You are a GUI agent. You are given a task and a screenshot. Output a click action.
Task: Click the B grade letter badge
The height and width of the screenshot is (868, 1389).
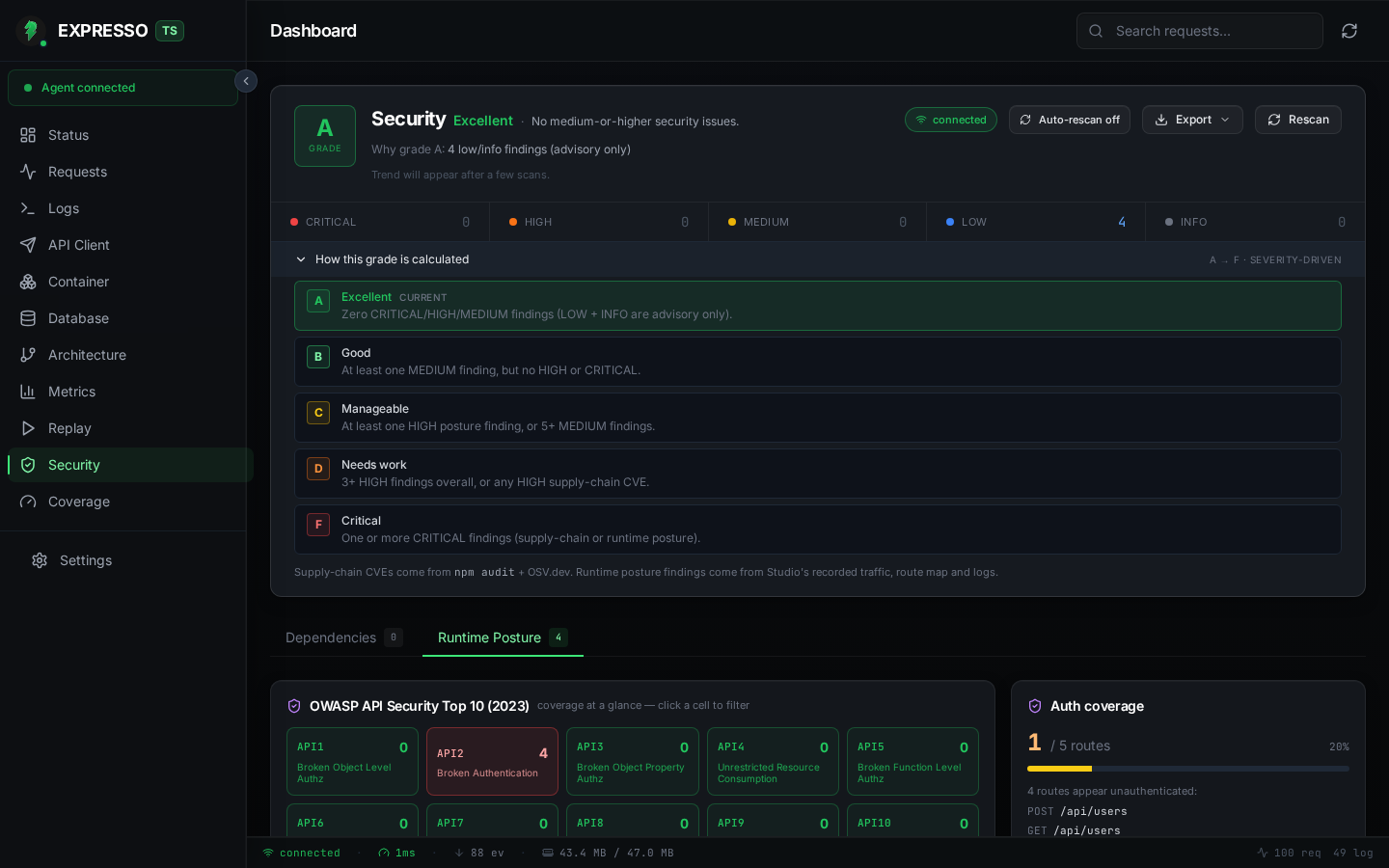(x=318, y=357)
